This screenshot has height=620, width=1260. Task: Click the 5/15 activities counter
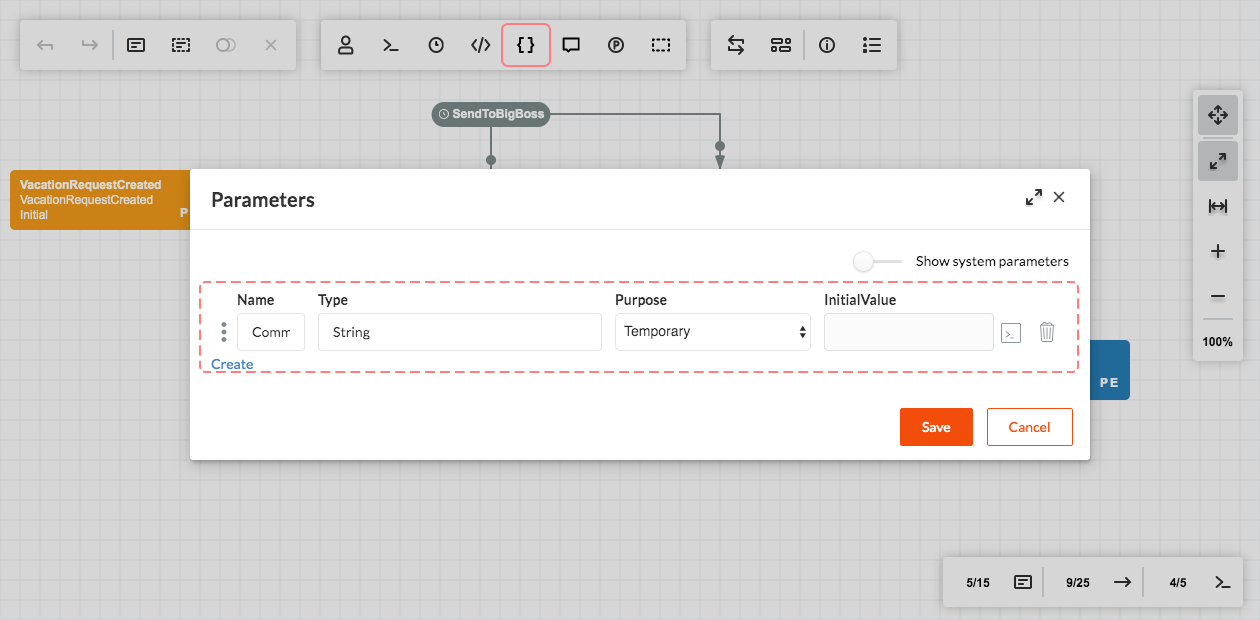[x=978, y=582]
